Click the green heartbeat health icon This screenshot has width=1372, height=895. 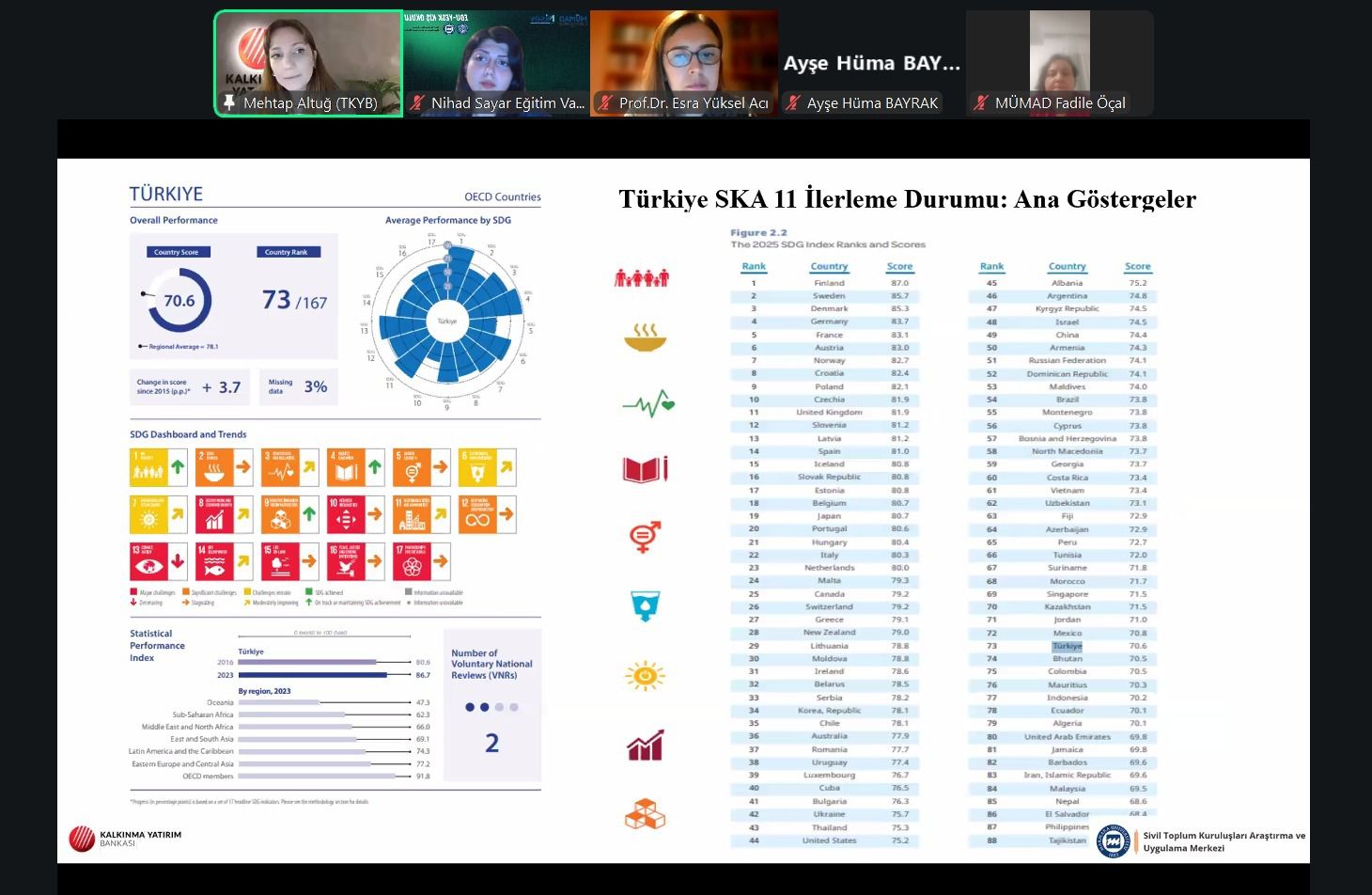[x=648, y=404]
